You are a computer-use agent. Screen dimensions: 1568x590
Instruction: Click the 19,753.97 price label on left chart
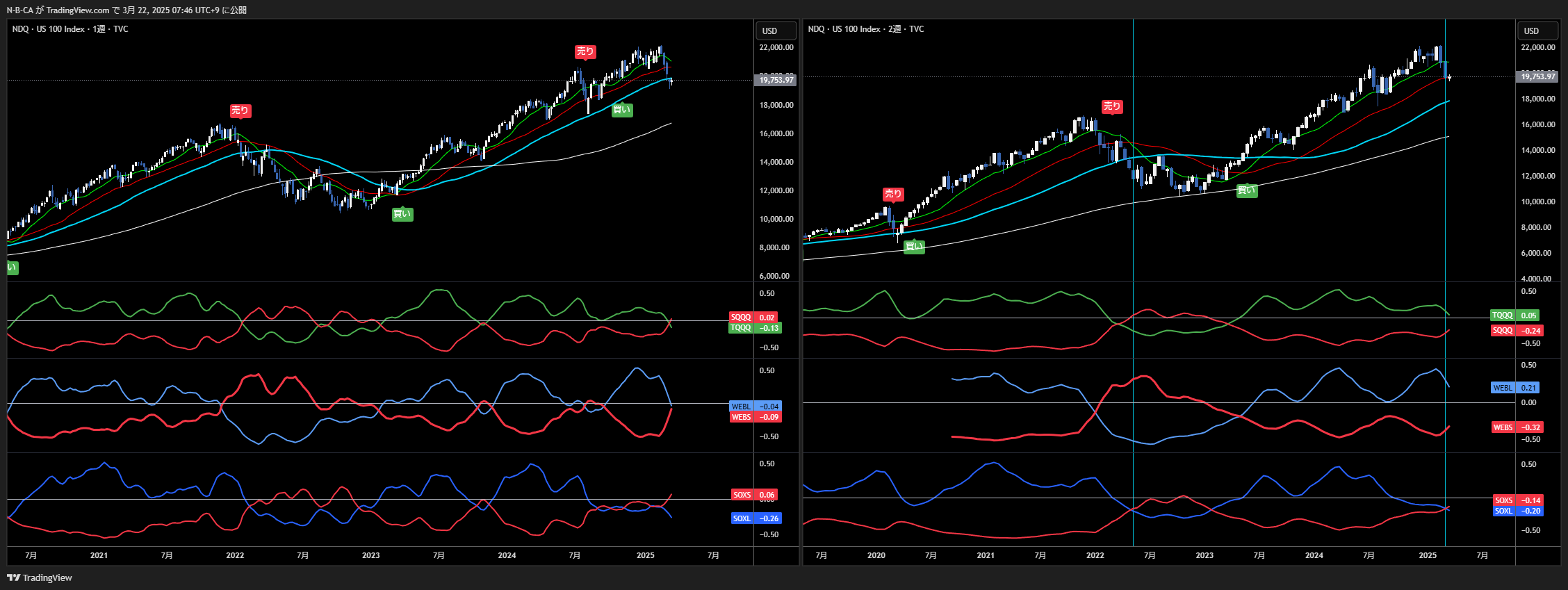pos(776,80)
